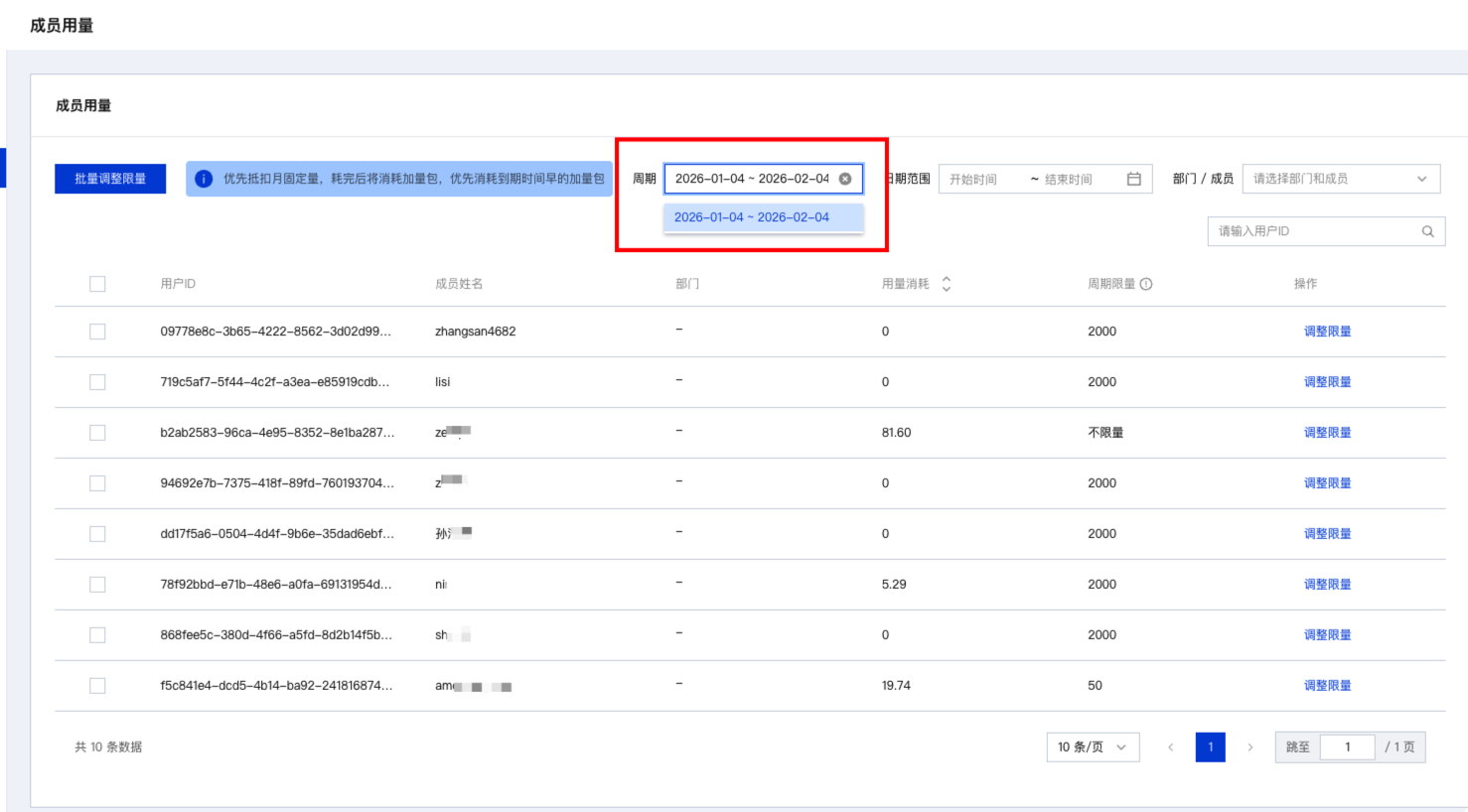Image resolution: width=1468 pixels, height=812 pixels.
Task: Expand the 10 条/页 page size dropdown
Action: [x=1092, y=747]
